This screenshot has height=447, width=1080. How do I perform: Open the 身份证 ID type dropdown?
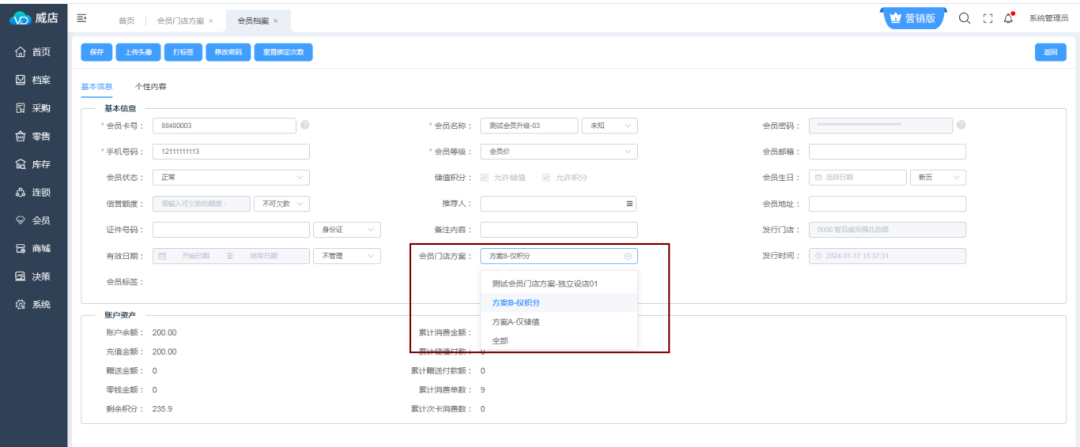346,230
